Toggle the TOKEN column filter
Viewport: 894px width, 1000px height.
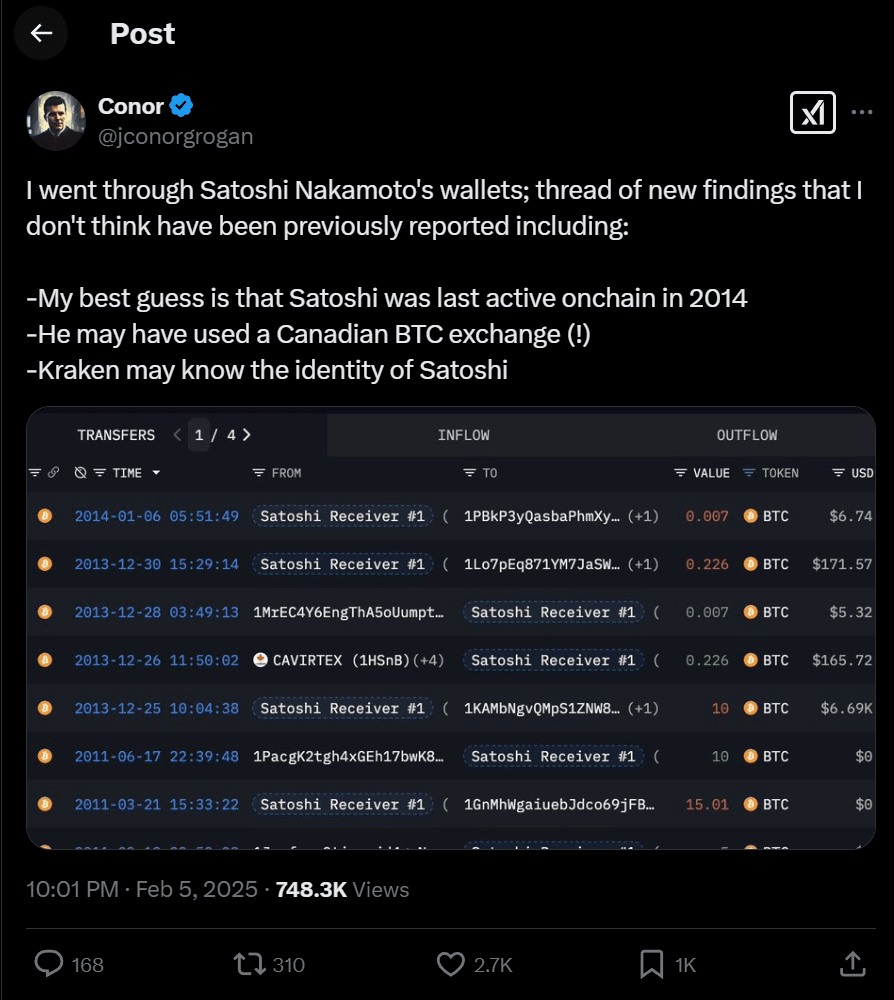749,473
